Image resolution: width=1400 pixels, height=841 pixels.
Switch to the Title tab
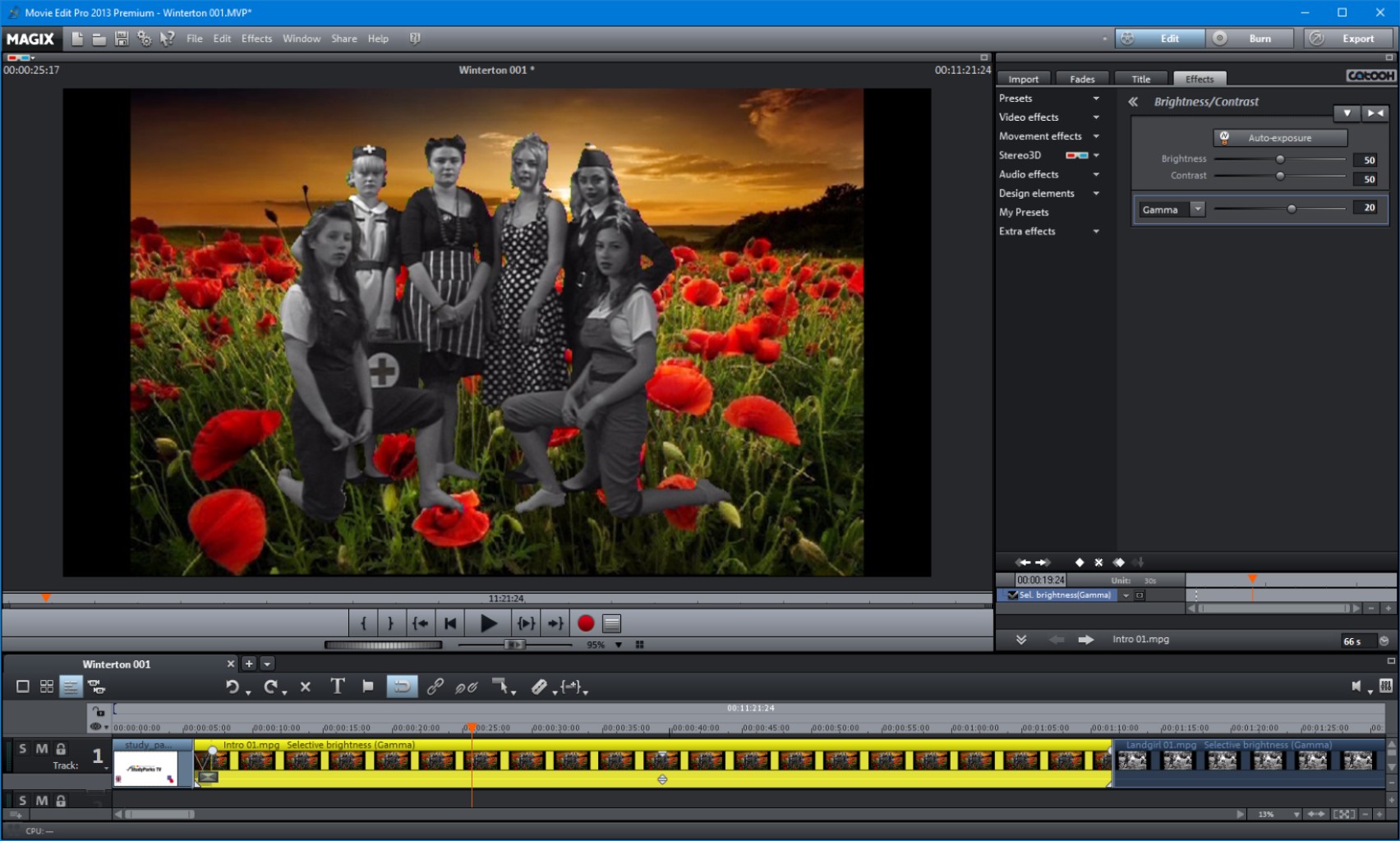click(x=1141, y=79)
